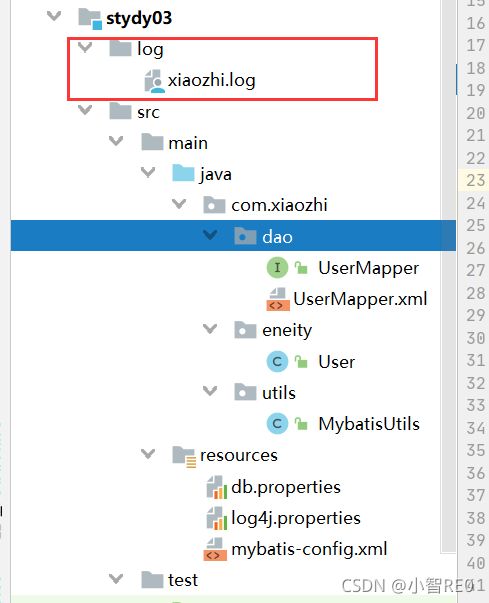Select the log folder label

pos(150,50)
